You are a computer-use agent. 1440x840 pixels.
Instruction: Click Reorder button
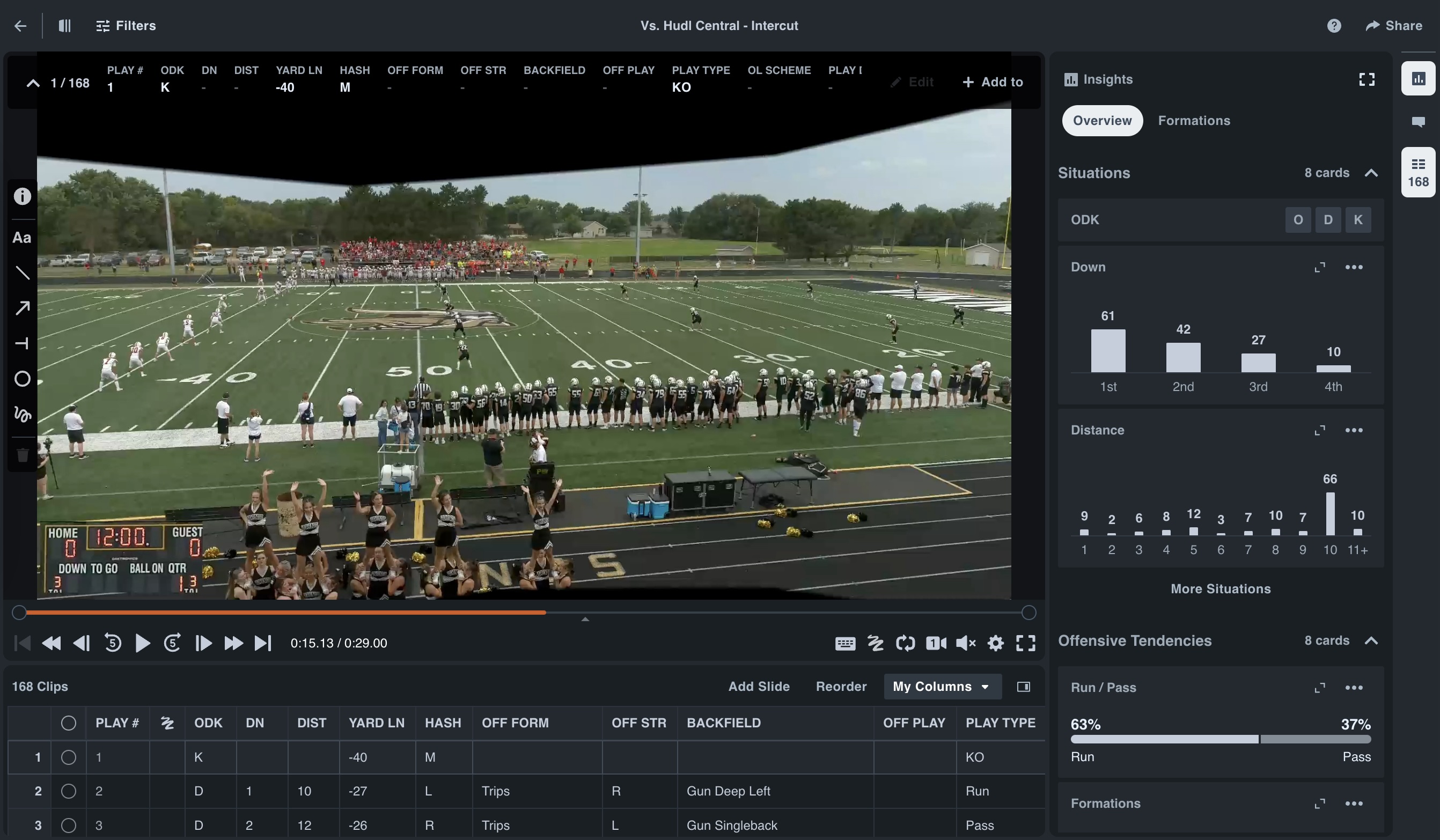point(841,687)
